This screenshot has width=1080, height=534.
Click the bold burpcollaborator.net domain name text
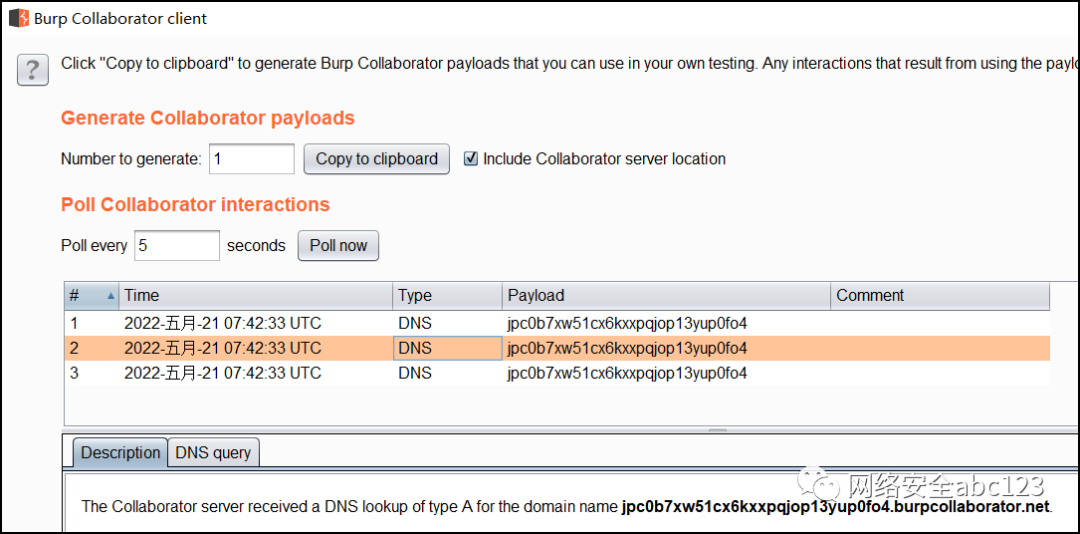[836, 507]
